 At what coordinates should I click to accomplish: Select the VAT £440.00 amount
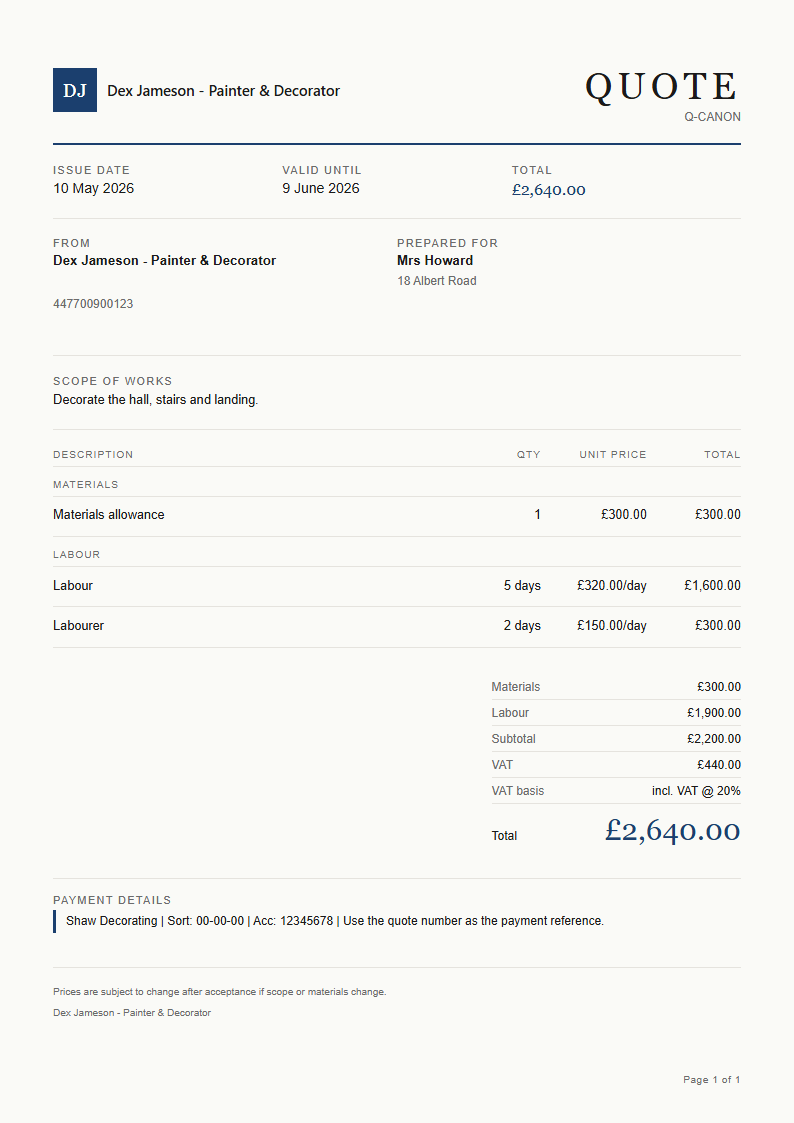(x=719, y=765)
